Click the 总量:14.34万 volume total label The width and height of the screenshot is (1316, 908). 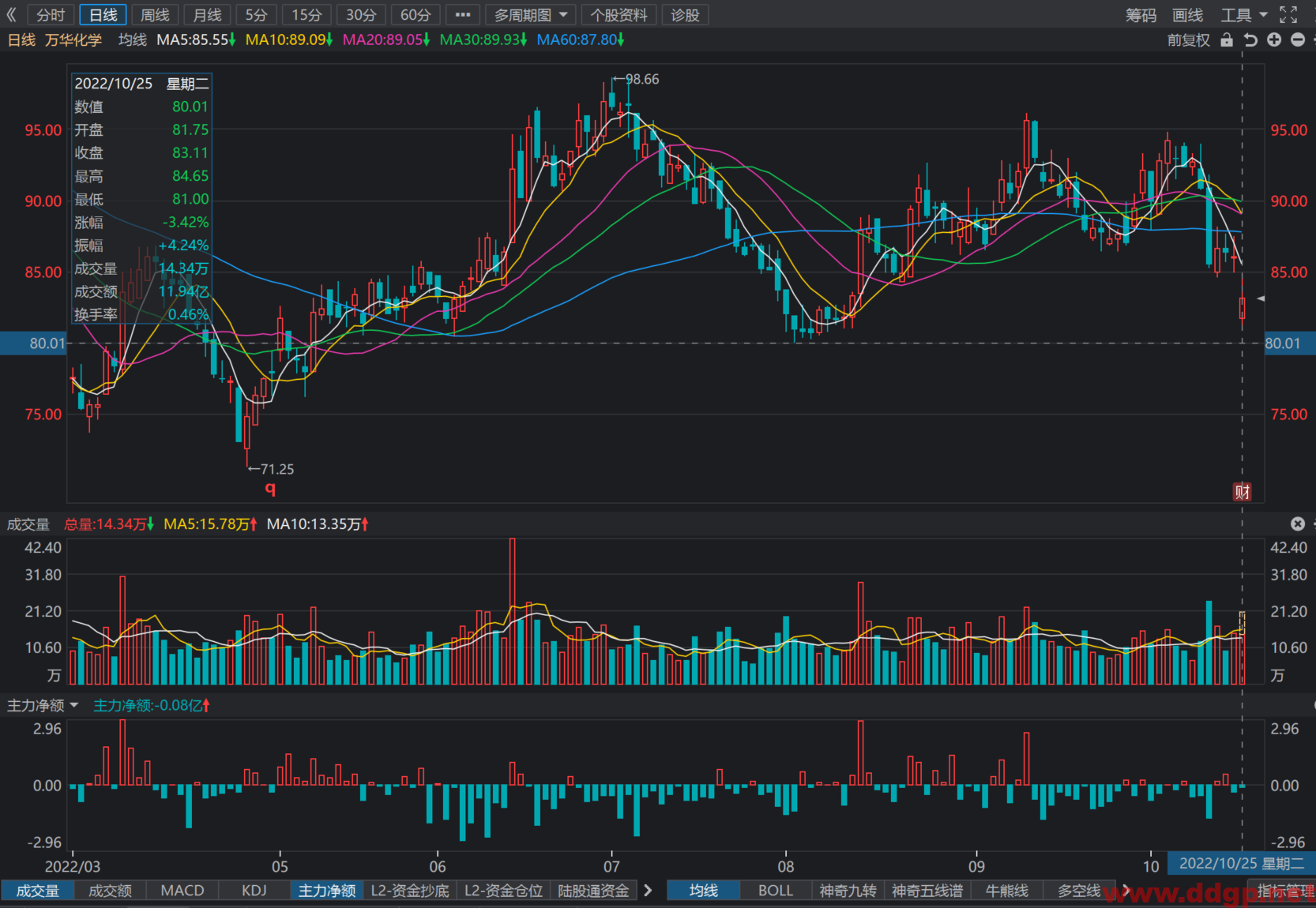tap(108, 524)
